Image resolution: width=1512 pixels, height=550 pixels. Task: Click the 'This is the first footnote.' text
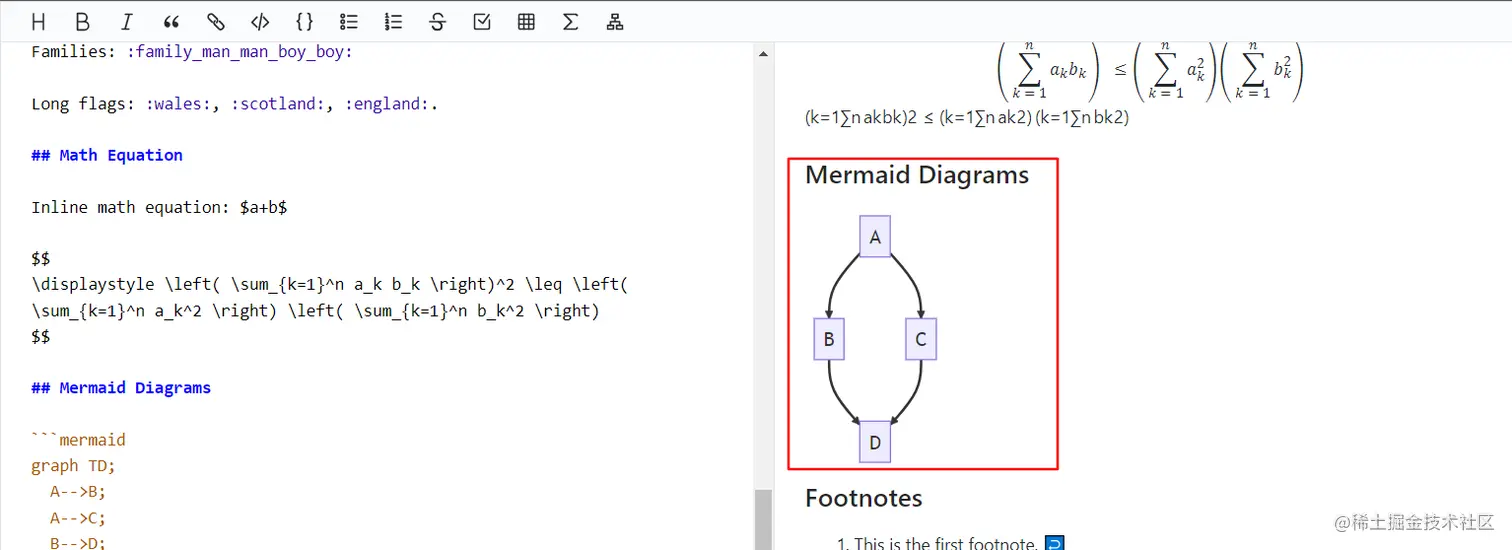pos(946,543)
